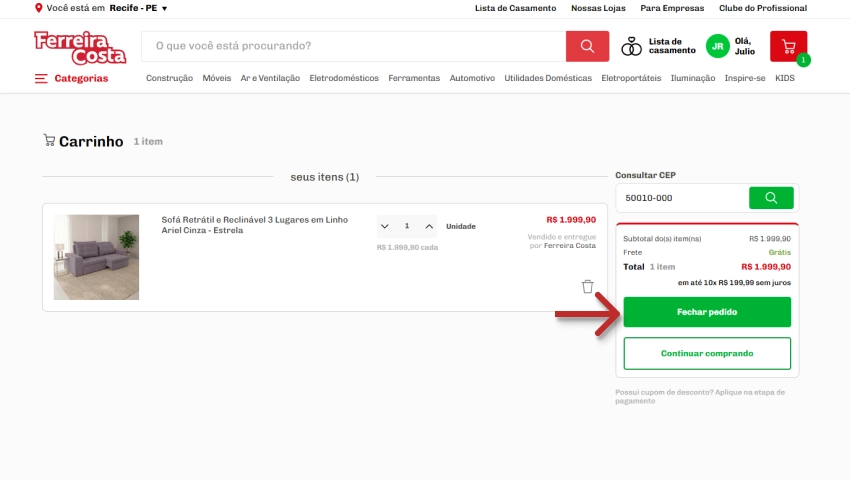Viewport: 850px width, 480px height.
Task: Click the 'seus itens (1)' heading
Action: tap(325, 177)
